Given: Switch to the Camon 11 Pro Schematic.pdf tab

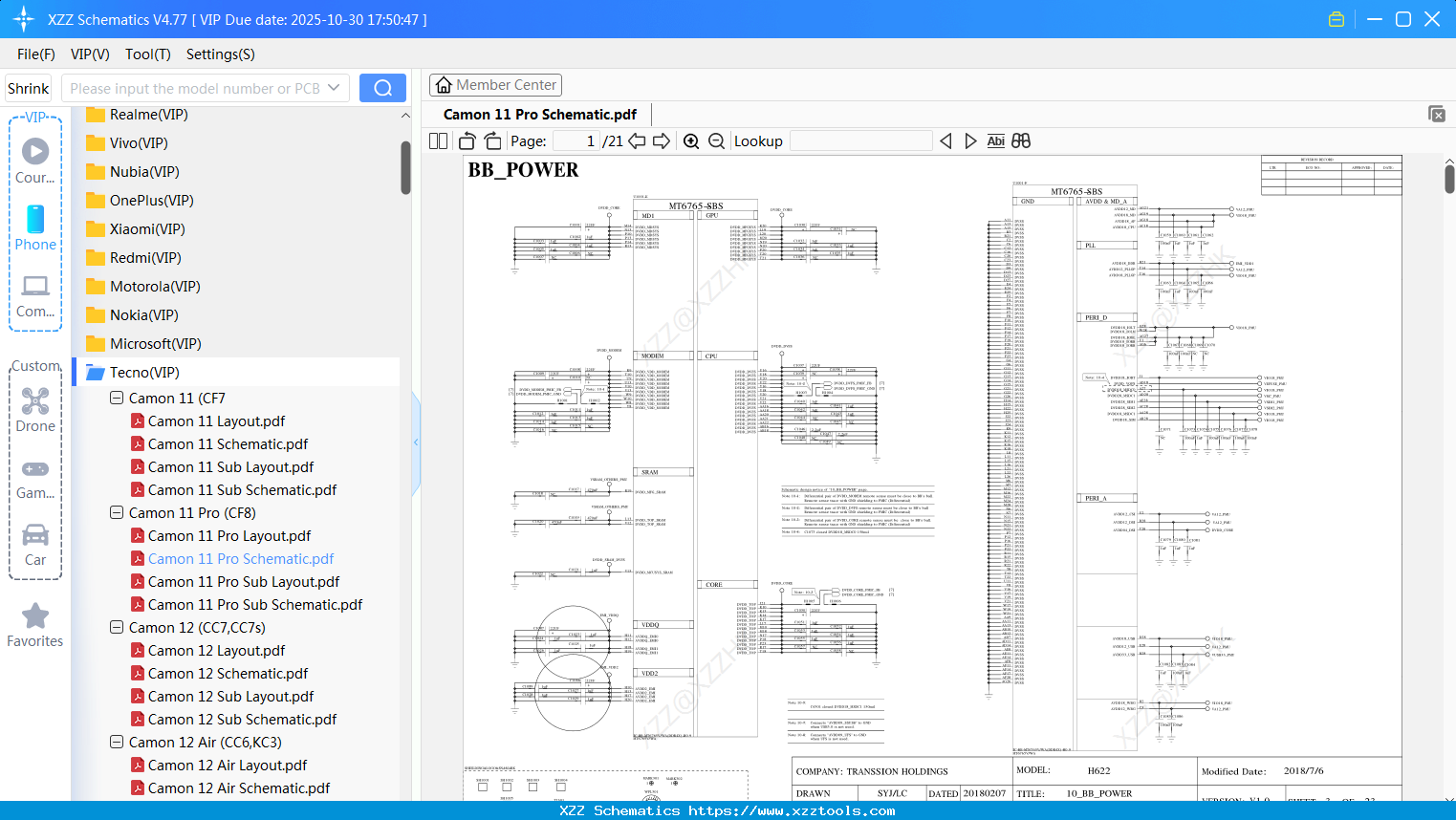Looking at the screenshot, I should tap(541, 114).
